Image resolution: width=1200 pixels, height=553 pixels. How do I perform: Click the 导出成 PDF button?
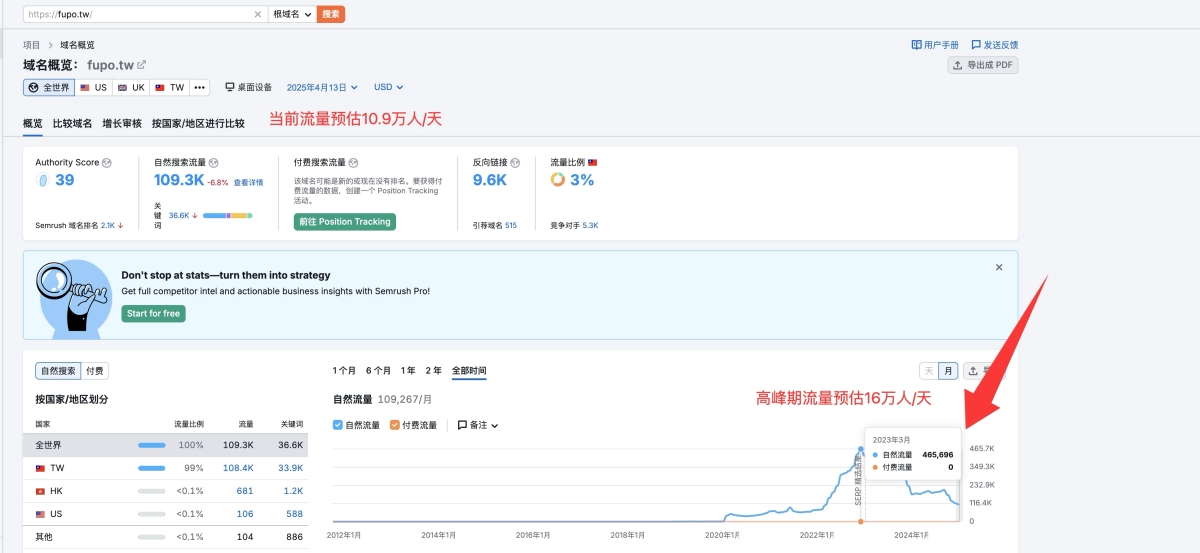983,65
